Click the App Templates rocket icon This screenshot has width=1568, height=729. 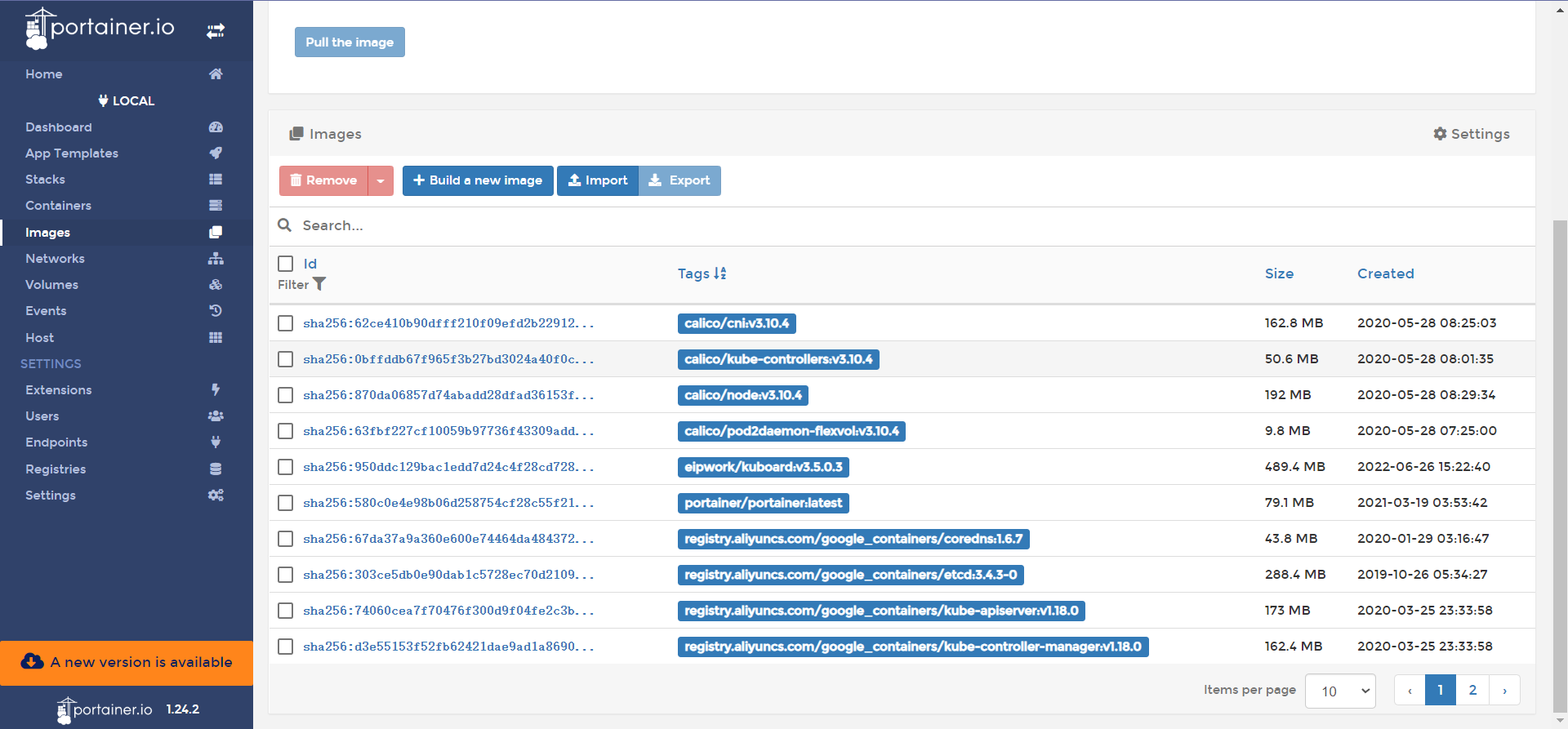coord(216,153)
